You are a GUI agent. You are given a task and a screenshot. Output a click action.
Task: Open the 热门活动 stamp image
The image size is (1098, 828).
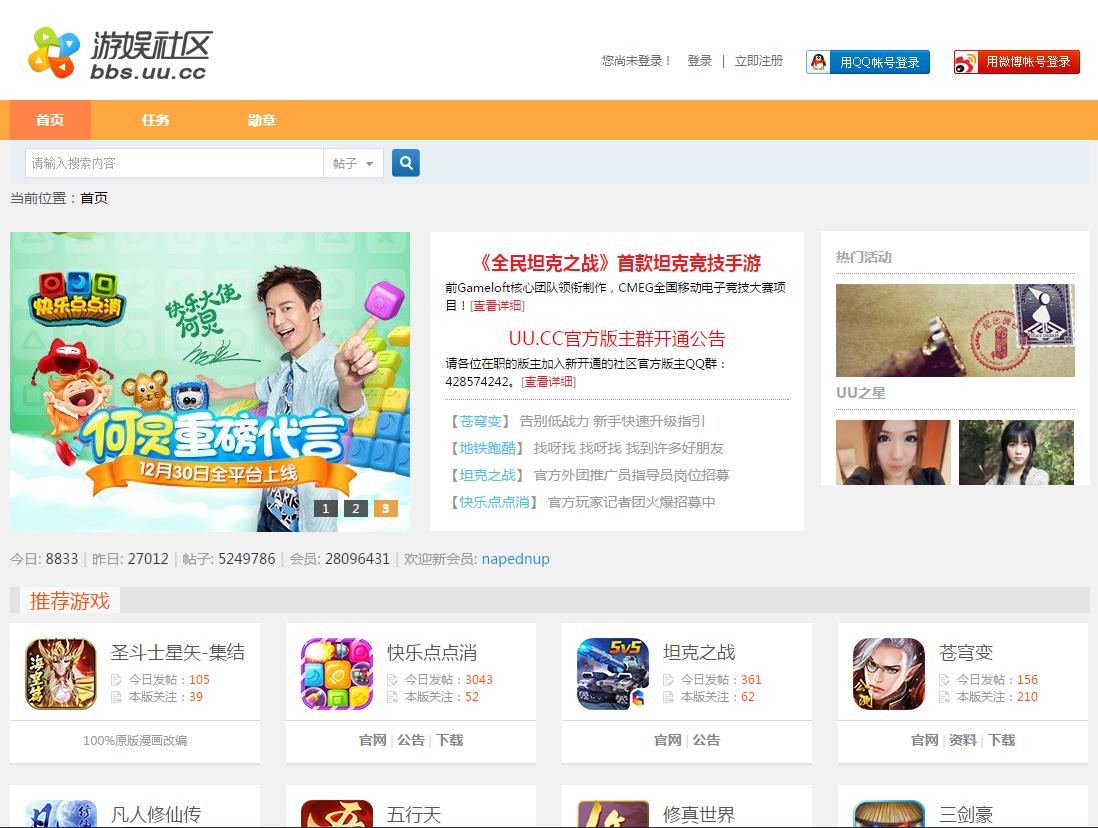pyautogui.click(x=955, y=330)
